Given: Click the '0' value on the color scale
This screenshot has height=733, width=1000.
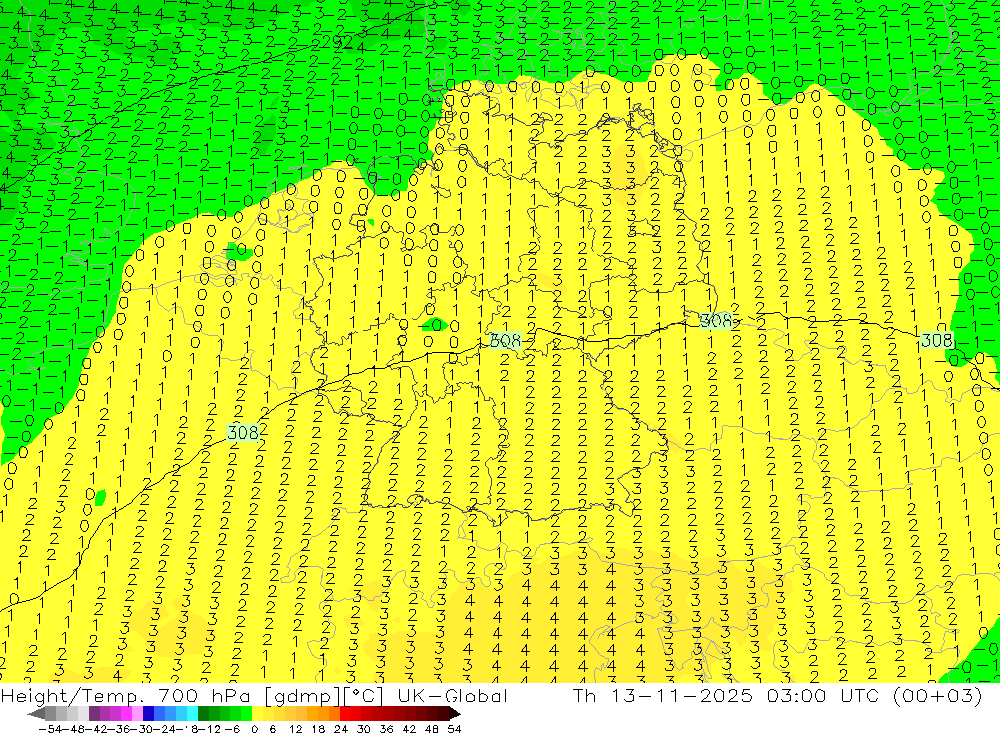Looking at the screenshot, I should (254, 729).
